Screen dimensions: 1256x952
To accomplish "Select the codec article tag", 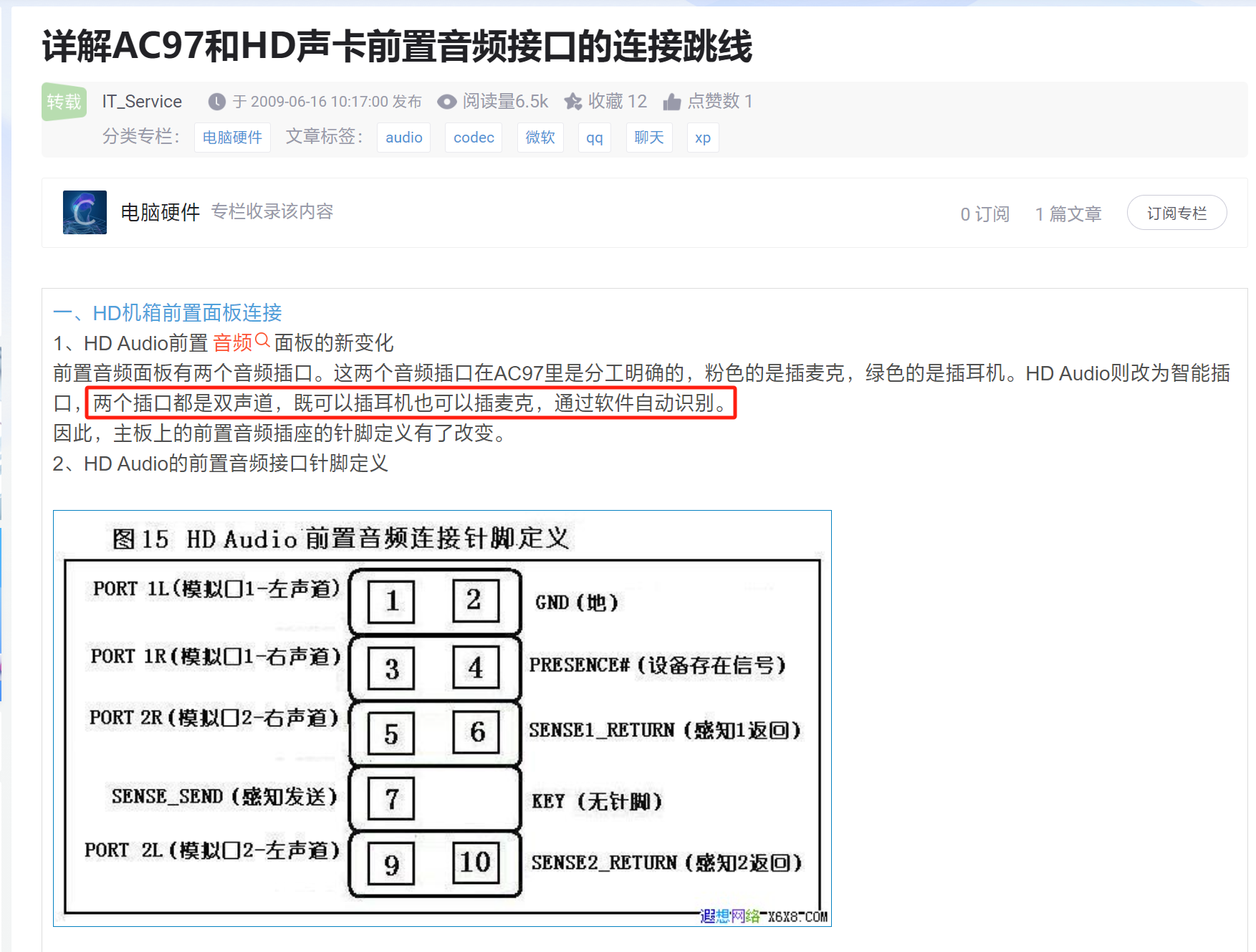I will (473, 137).
